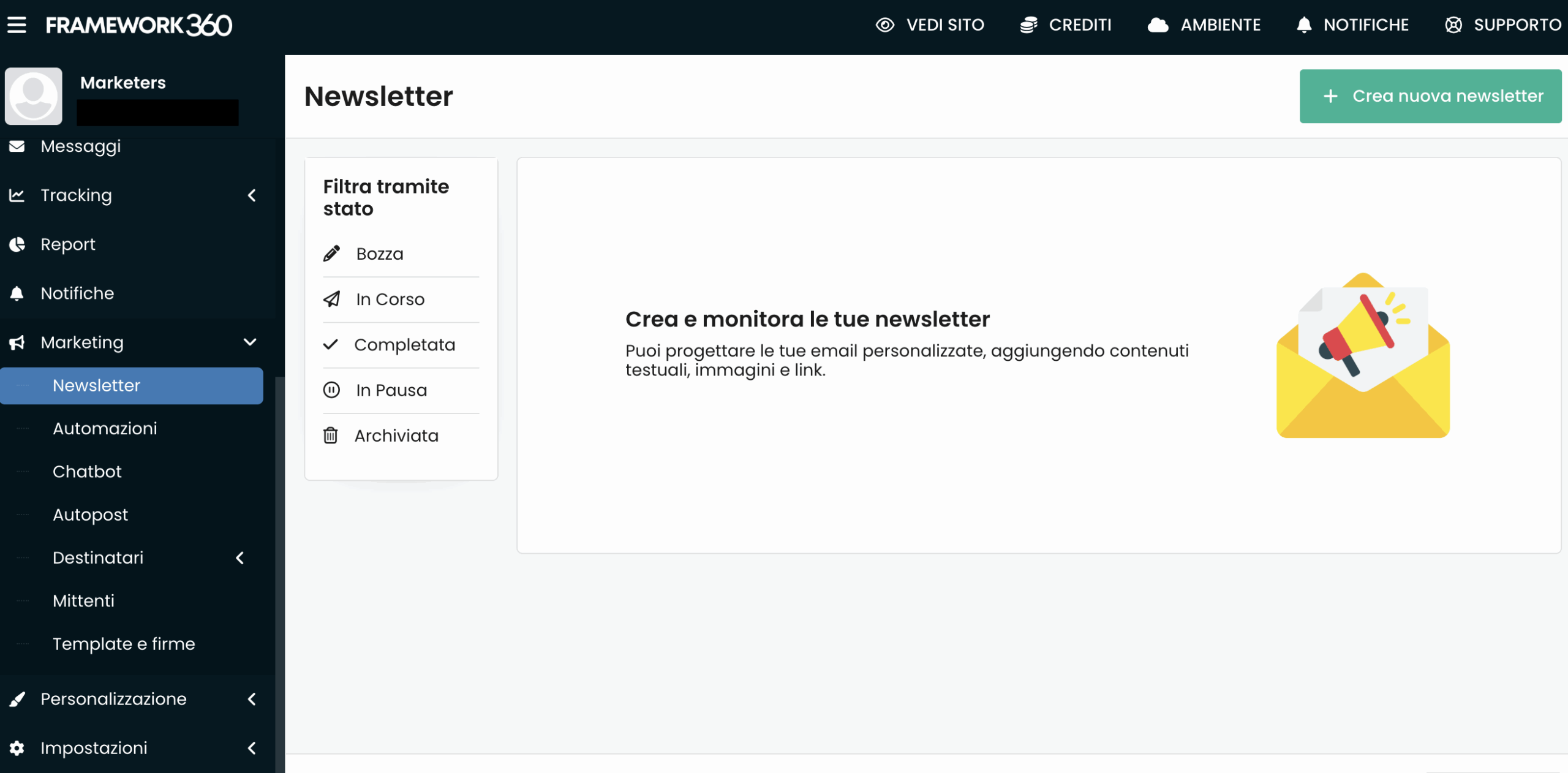
Task: Filter newsletters by Bozza status
Action: tap(379, 254)
